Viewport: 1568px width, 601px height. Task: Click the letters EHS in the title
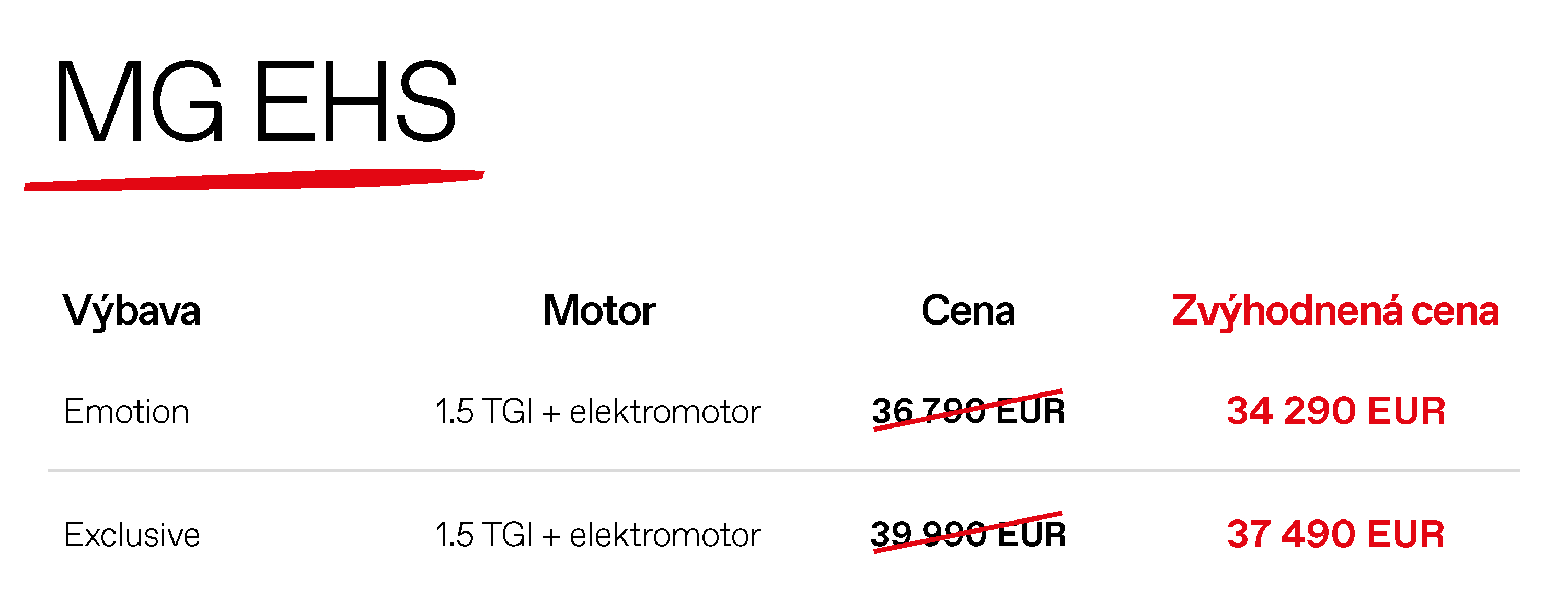355,101
